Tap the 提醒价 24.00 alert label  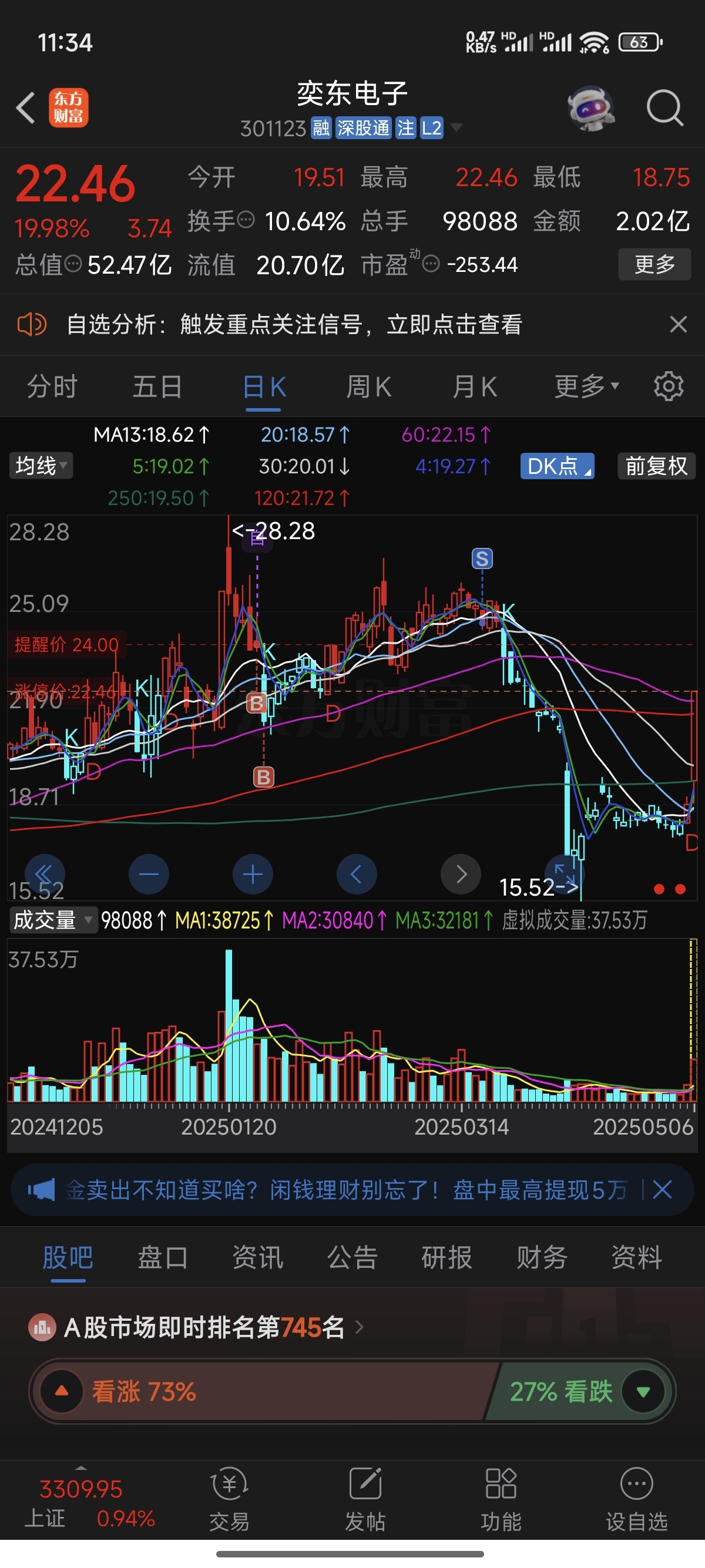click(67, 644)
